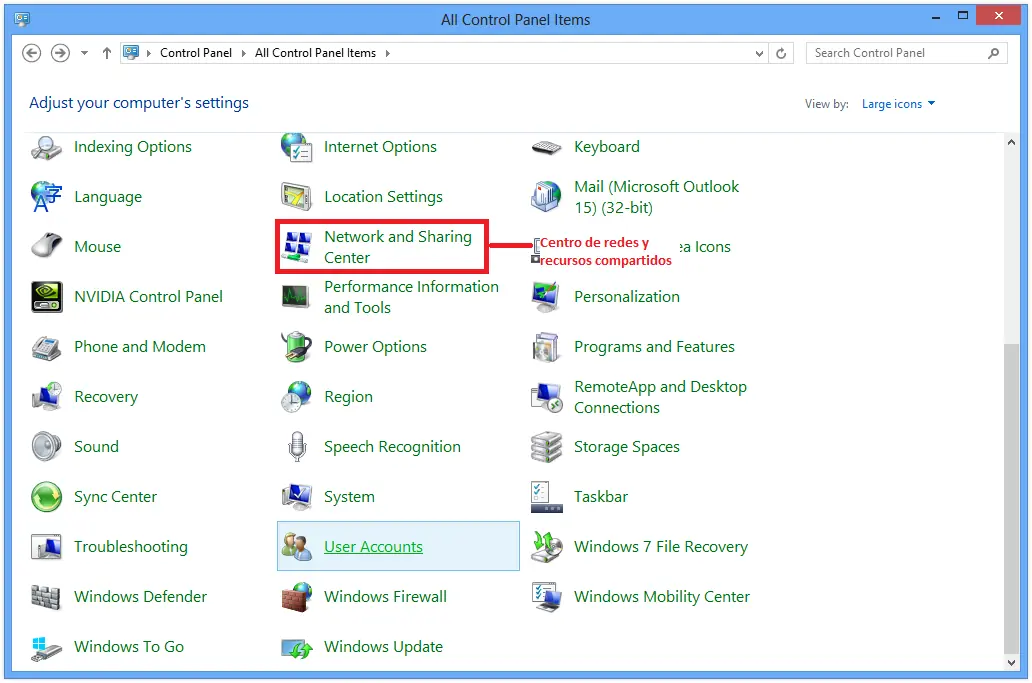Click the scrollbar down arrow
The image size is (1032, 683).
click(1012, 663)
